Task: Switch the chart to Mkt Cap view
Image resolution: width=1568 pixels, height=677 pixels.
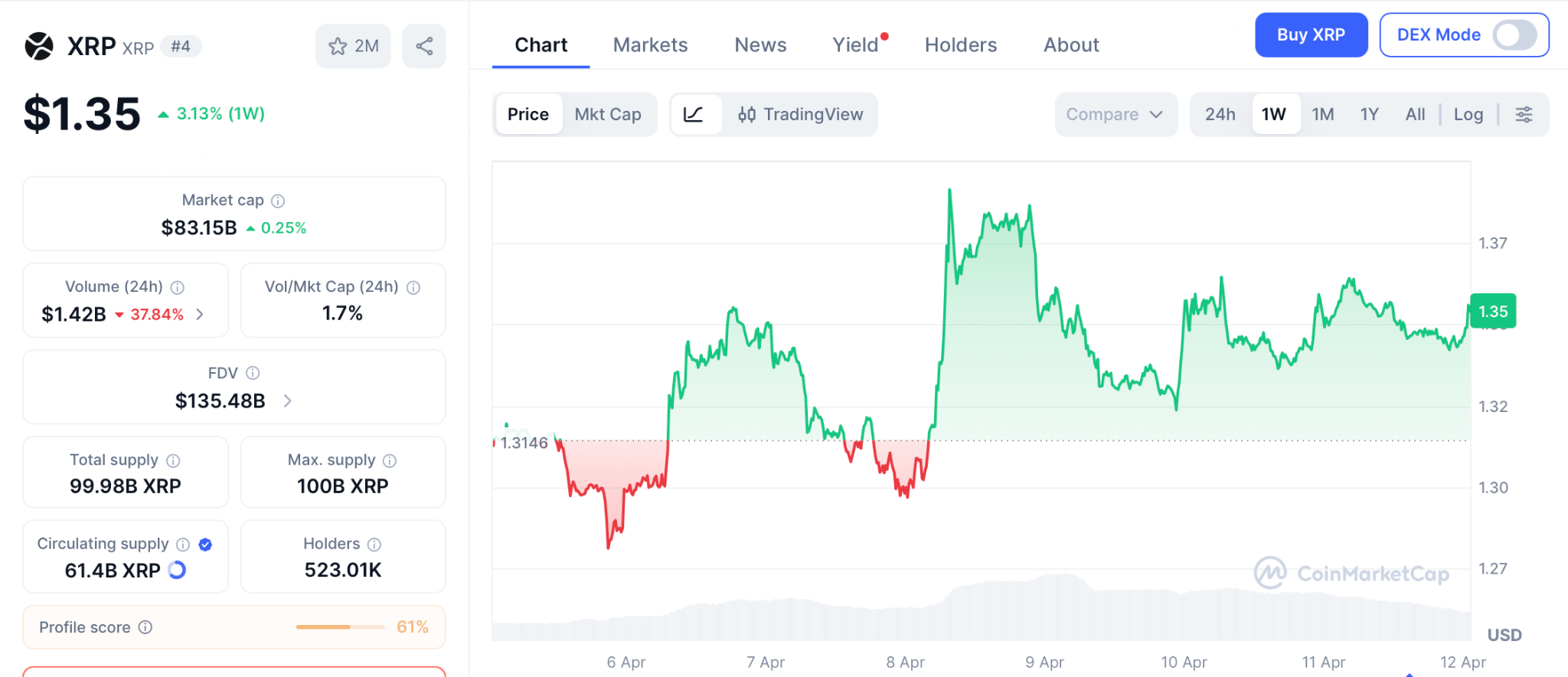Action: tap(608, 114)
